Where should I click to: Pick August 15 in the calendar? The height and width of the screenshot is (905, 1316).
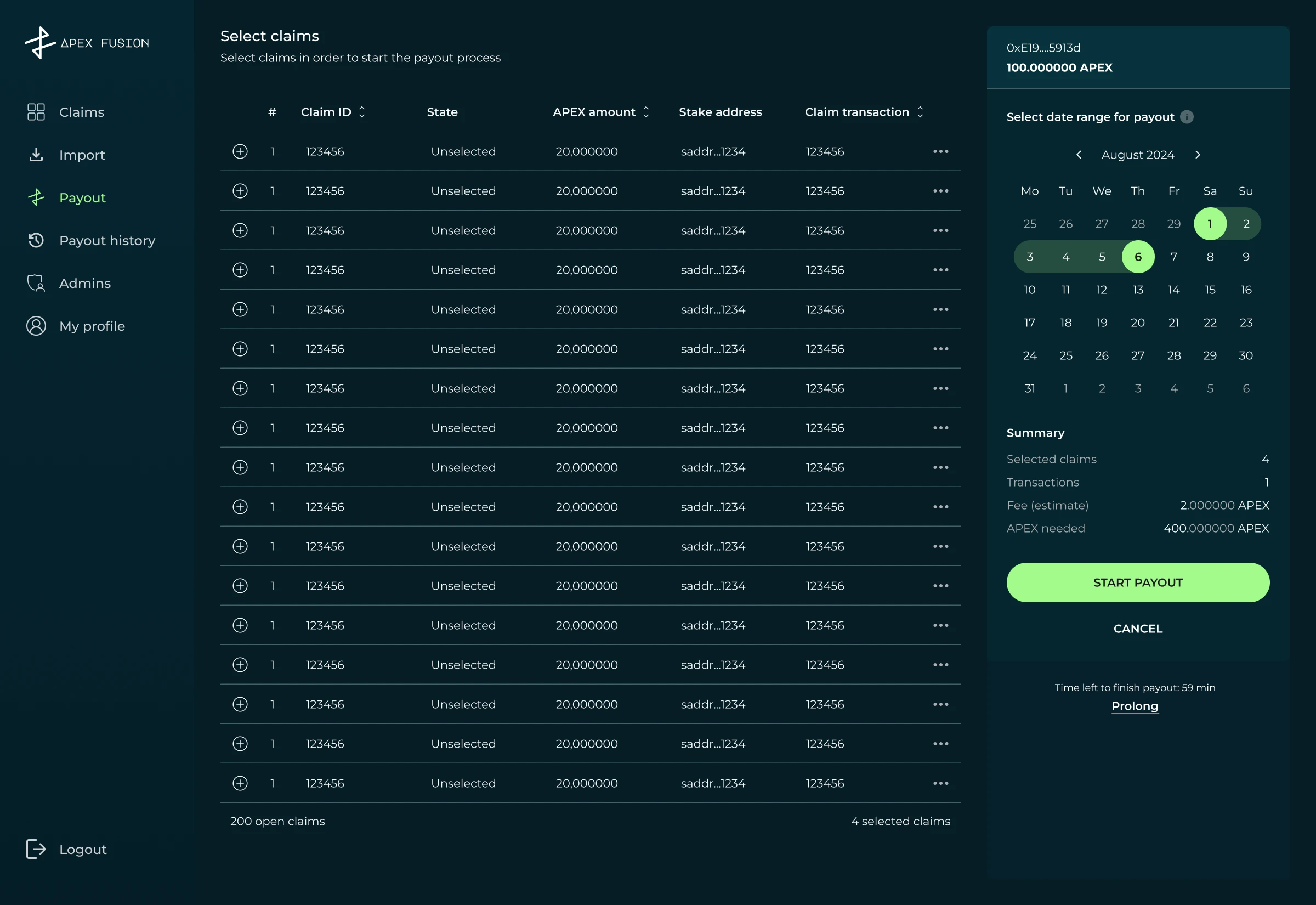tap(1210, 290)
